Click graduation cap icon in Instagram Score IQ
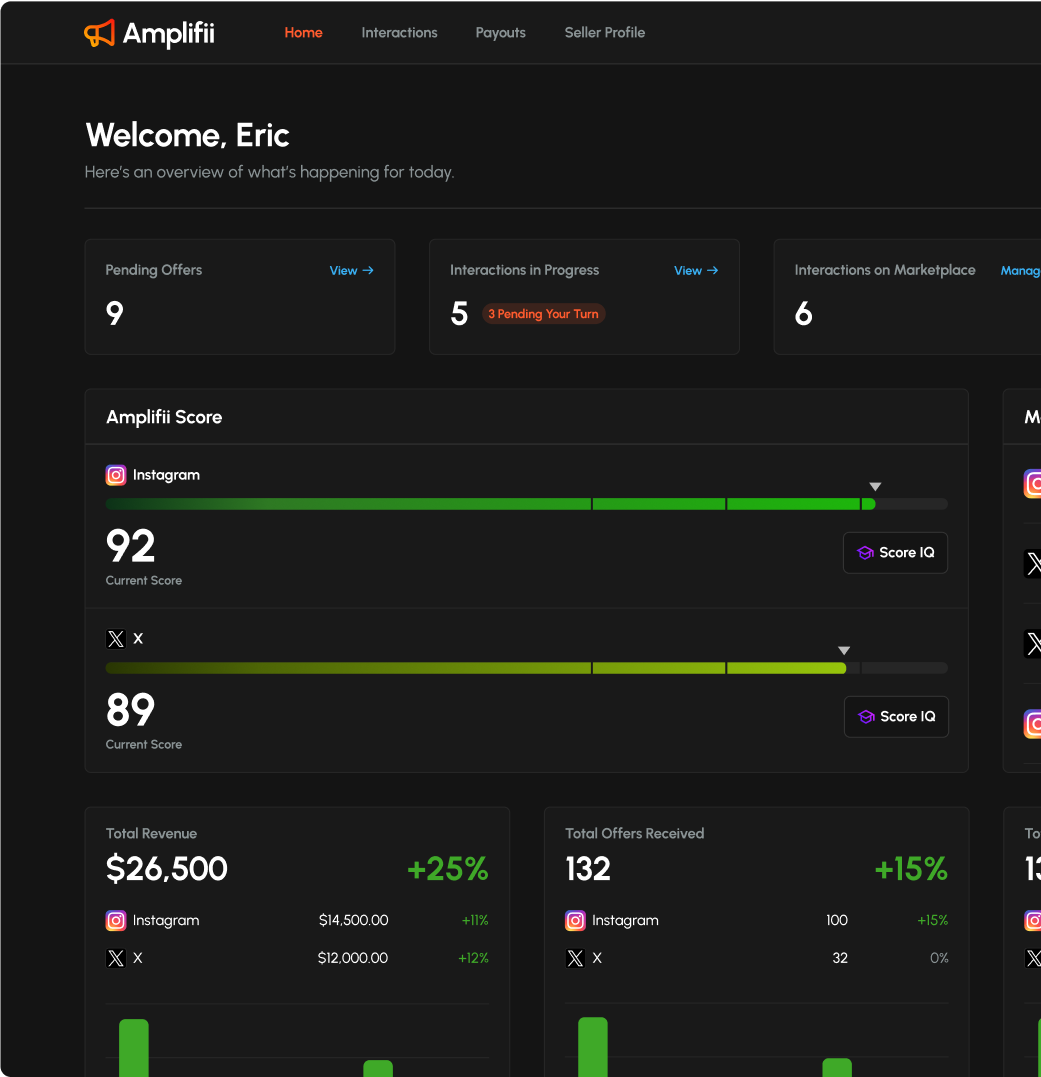 pyautogui.click(x=865, y=553)
